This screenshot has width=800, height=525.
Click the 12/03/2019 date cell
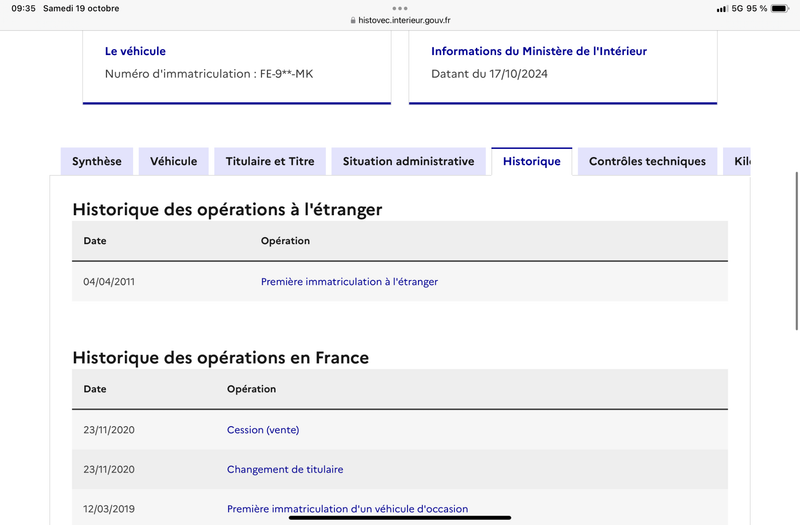[x=109, y=509]
